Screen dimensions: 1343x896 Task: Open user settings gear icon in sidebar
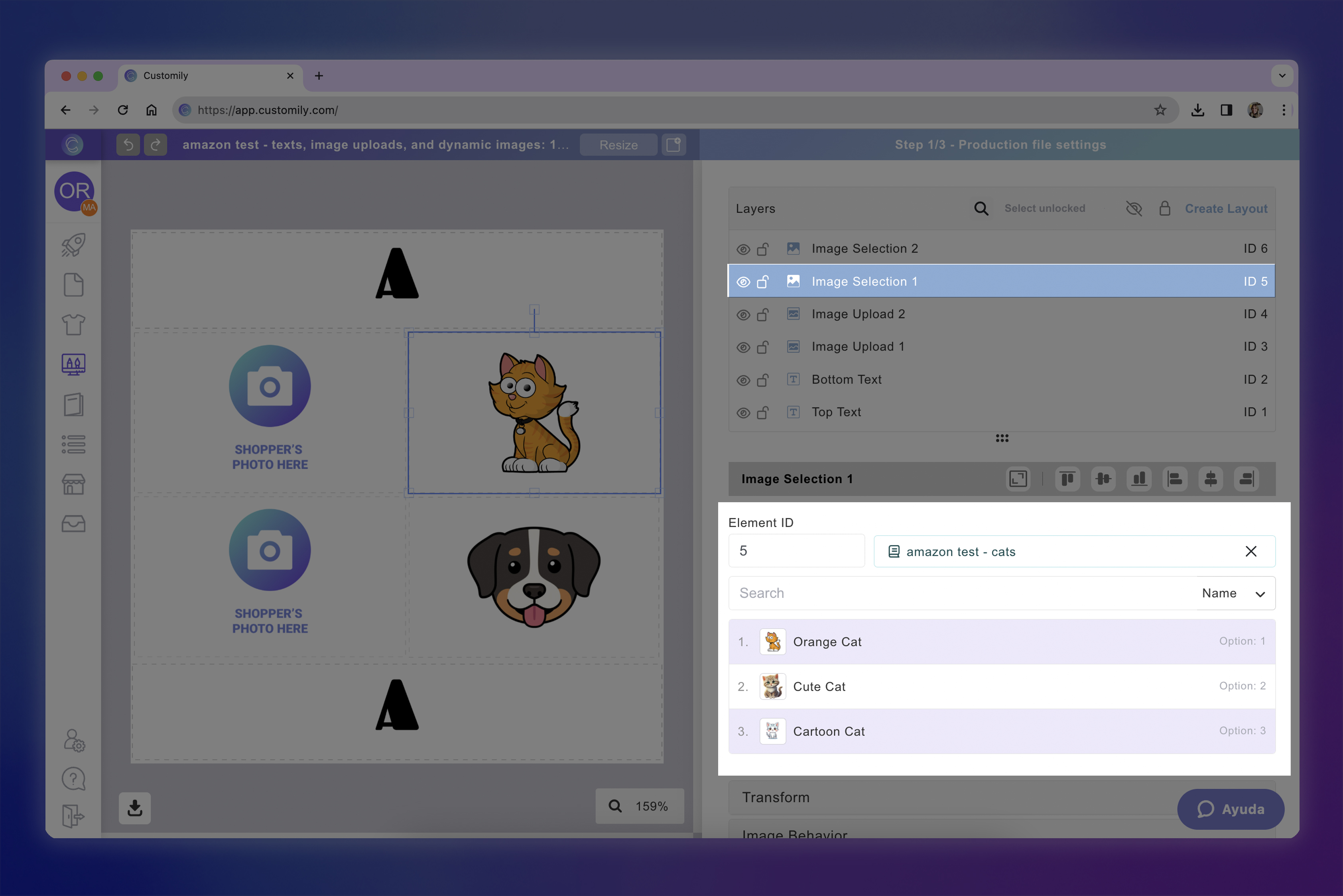pyautogui.click(x=74, y=741)
